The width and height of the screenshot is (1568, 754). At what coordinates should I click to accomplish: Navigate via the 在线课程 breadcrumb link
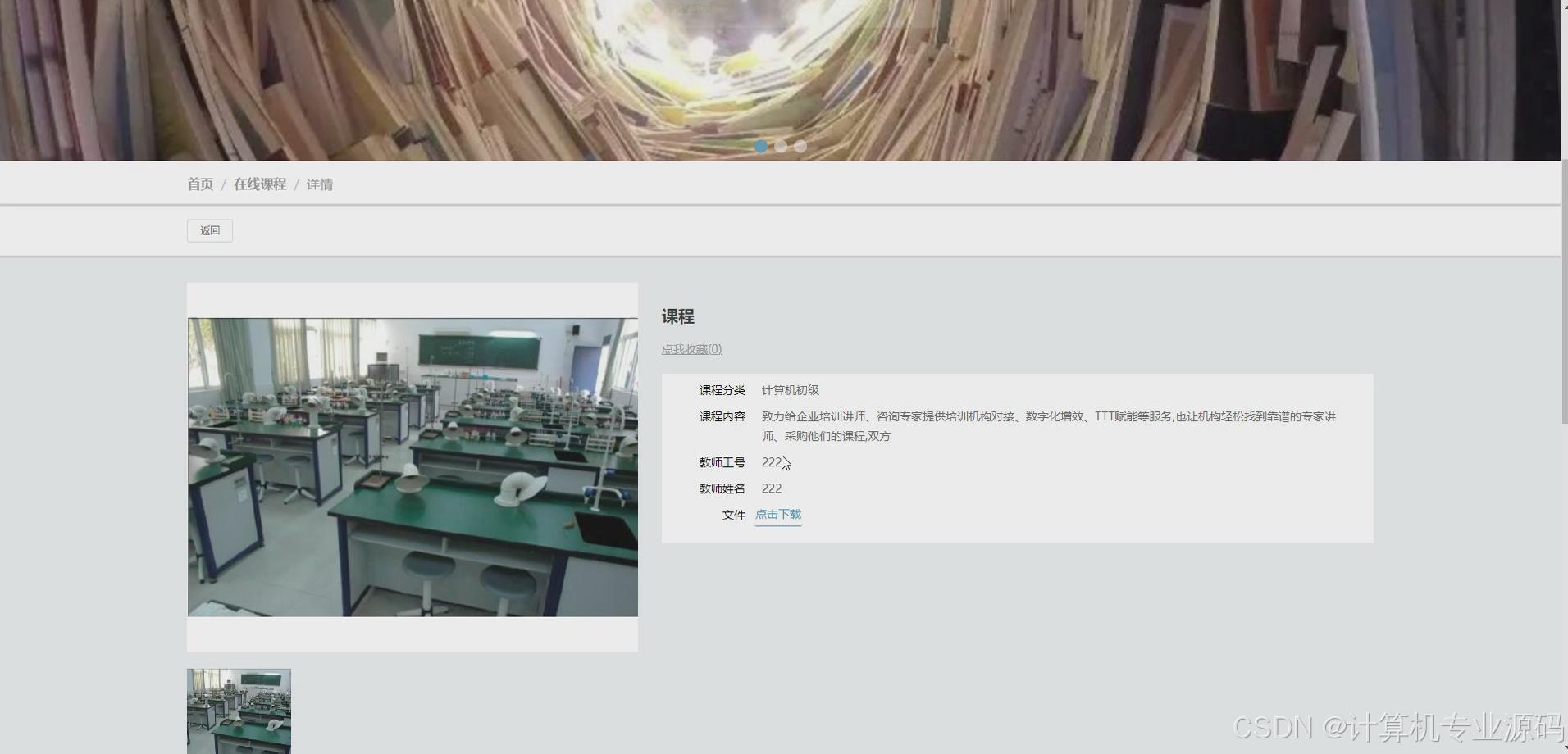coord(259,184)
